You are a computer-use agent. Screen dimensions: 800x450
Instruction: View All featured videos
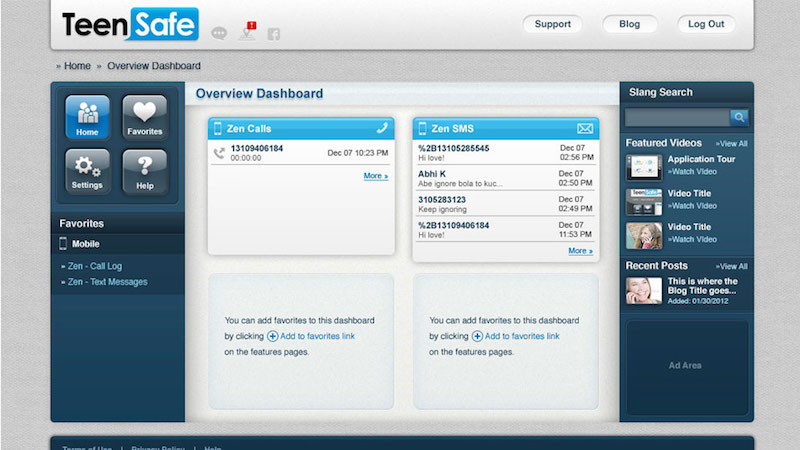click(x=731, y=144)
